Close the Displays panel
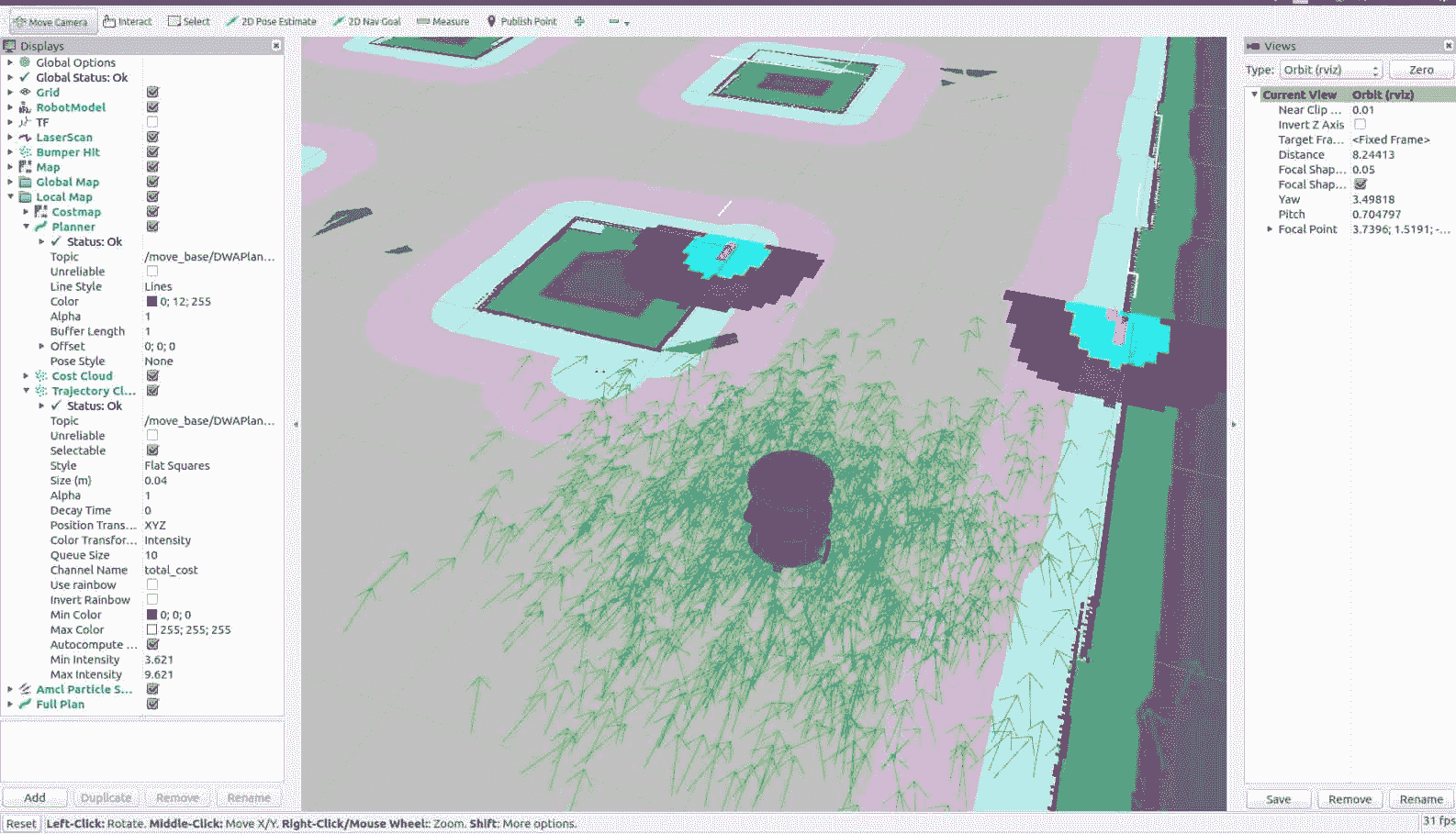Screen dimensions: 1456x834 point(276,45)
